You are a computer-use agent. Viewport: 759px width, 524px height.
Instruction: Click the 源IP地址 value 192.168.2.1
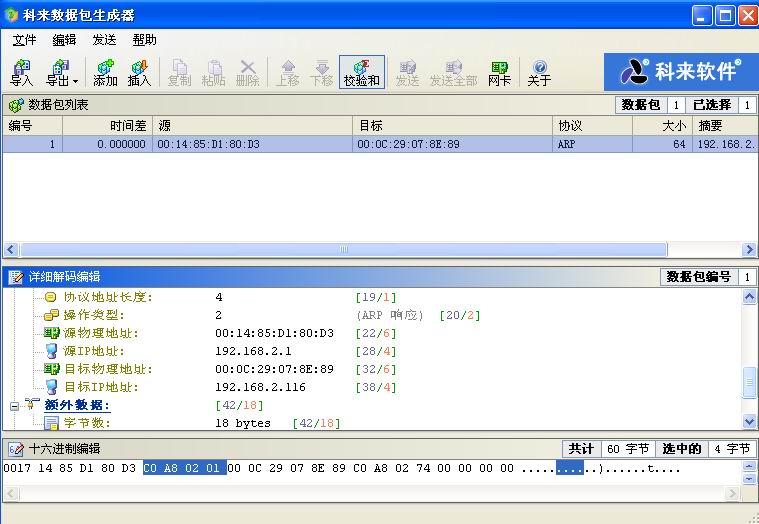coord(253,351)
